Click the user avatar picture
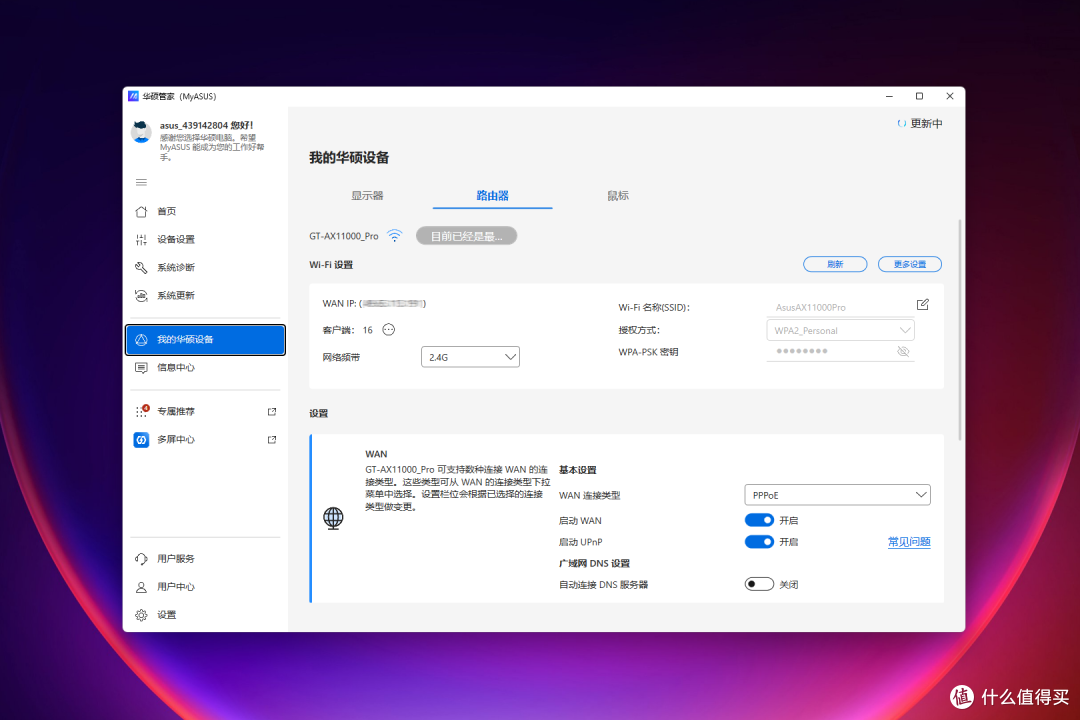 (141, 132)
